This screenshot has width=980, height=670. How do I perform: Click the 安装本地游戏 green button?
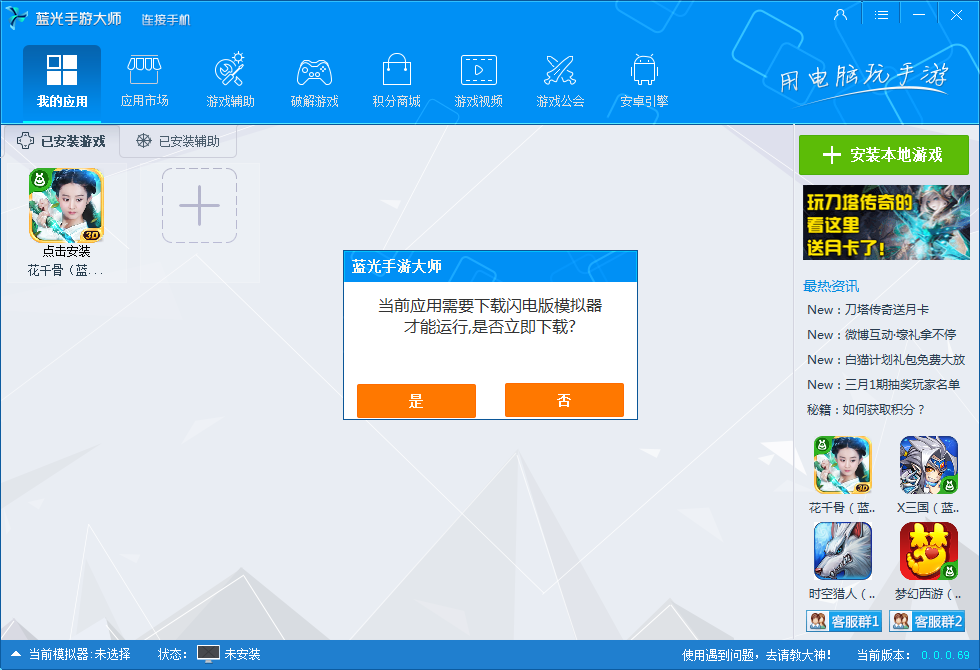click(x=884, y=155)
